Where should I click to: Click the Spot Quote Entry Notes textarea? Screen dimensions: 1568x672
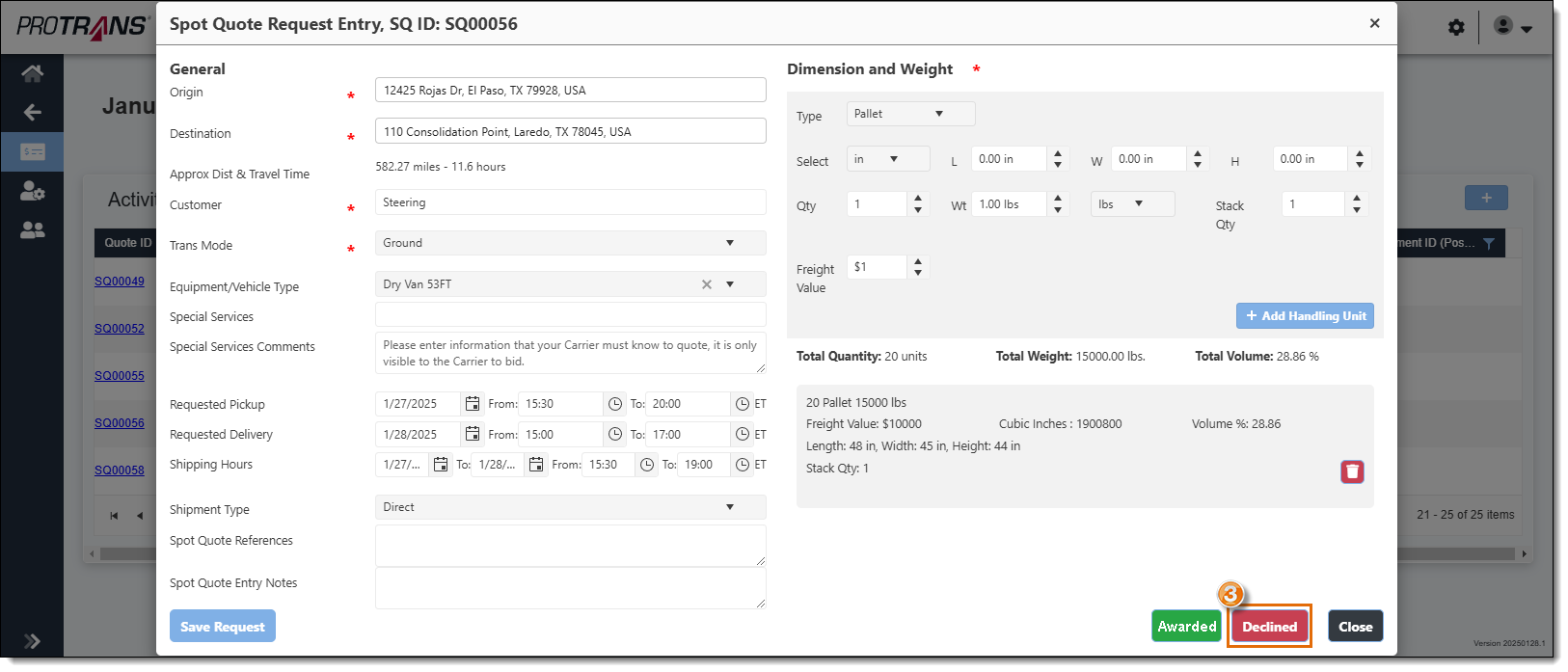(x=570, y=588)
